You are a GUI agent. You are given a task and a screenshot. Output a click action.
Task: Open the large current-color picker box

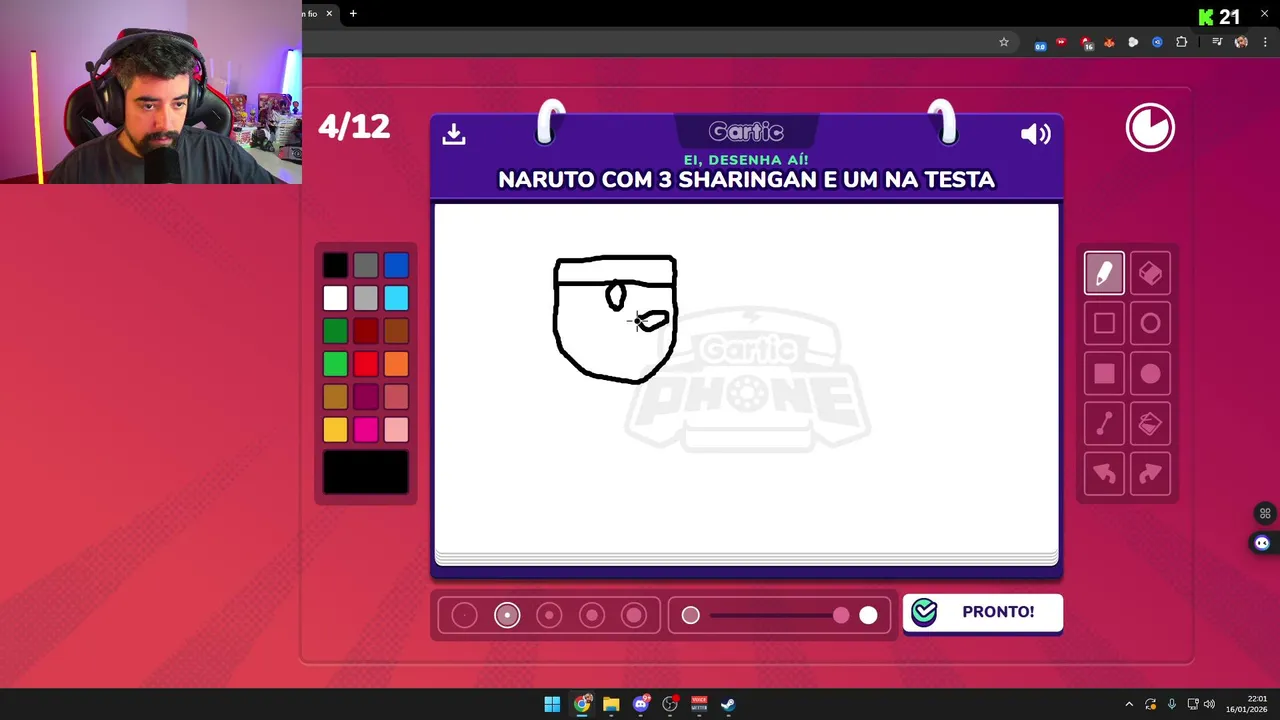(x=366, y=472)
